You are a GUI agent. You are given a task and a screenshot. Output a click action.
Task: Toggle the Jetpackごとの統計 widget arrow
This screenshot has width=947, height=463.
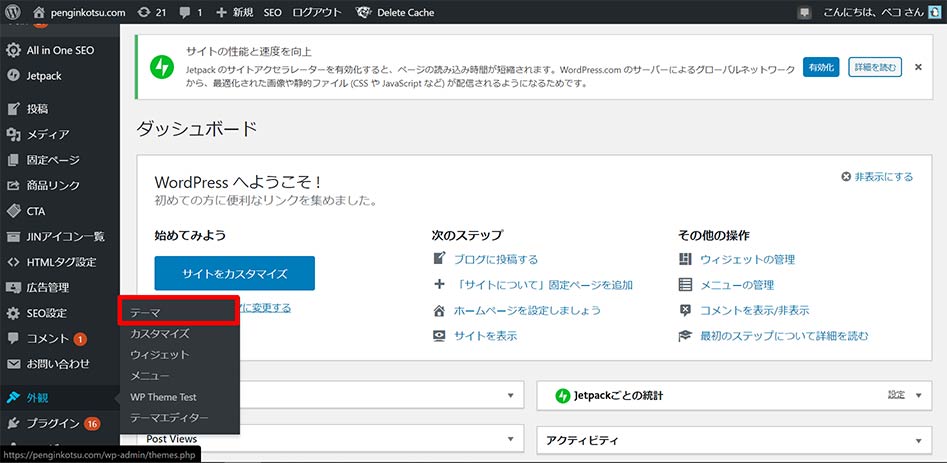coord(919,396)
